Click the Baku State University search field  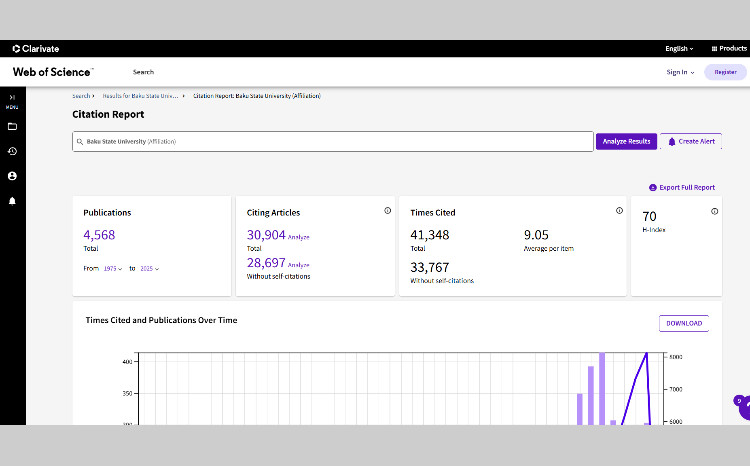click(x=332, y=141)
